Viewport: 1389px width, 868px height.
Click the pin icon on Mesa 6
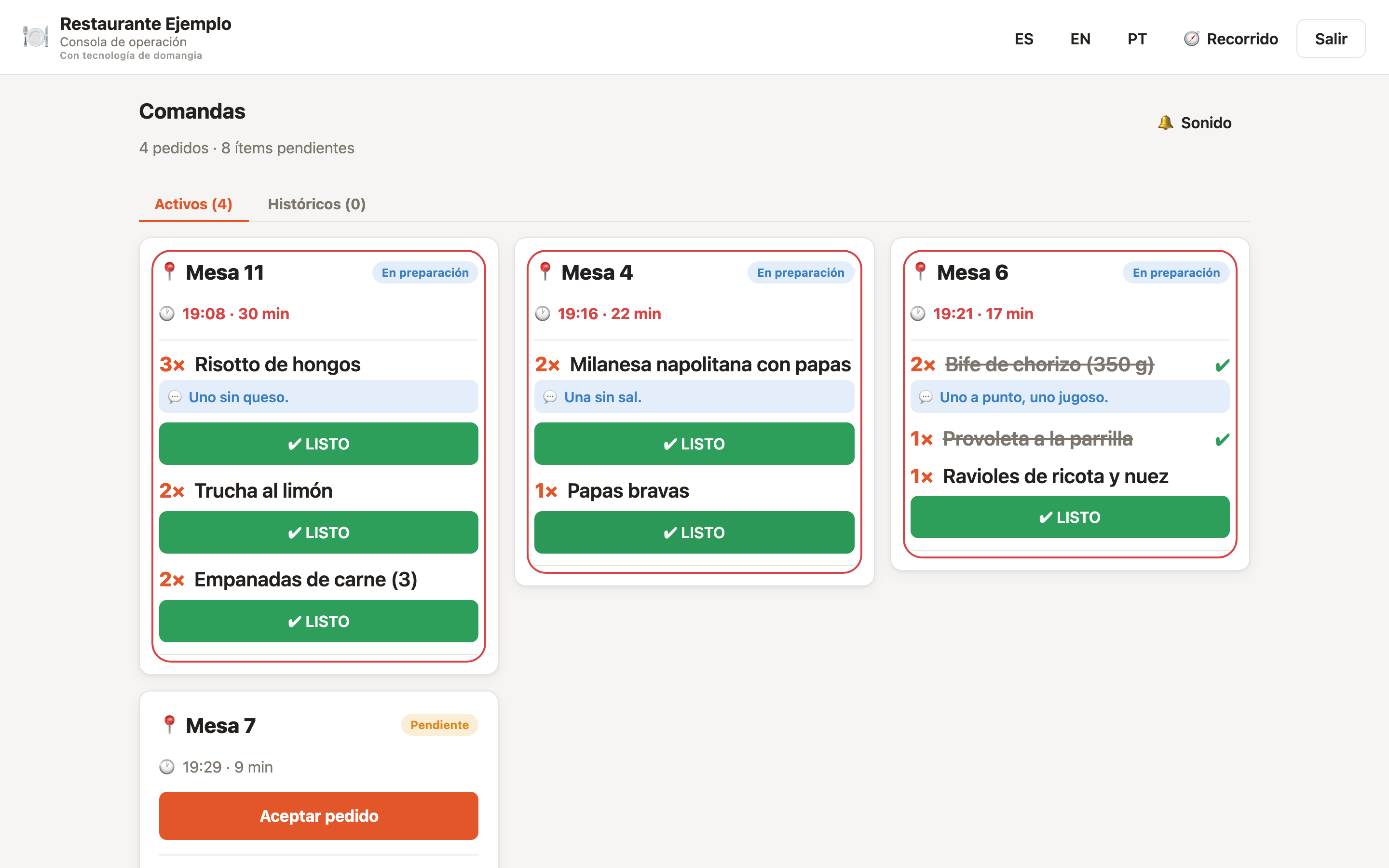(921, 271)
